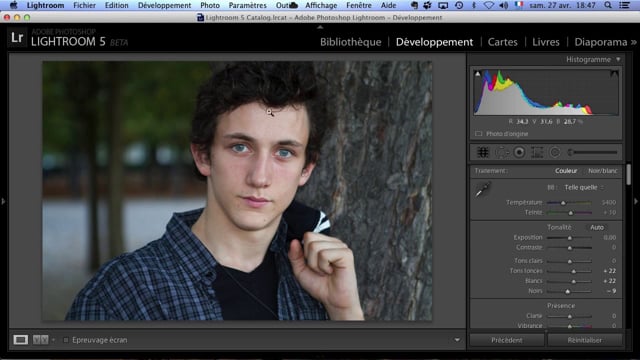Open the Développement menu in menu bar

tap(164, 5)
